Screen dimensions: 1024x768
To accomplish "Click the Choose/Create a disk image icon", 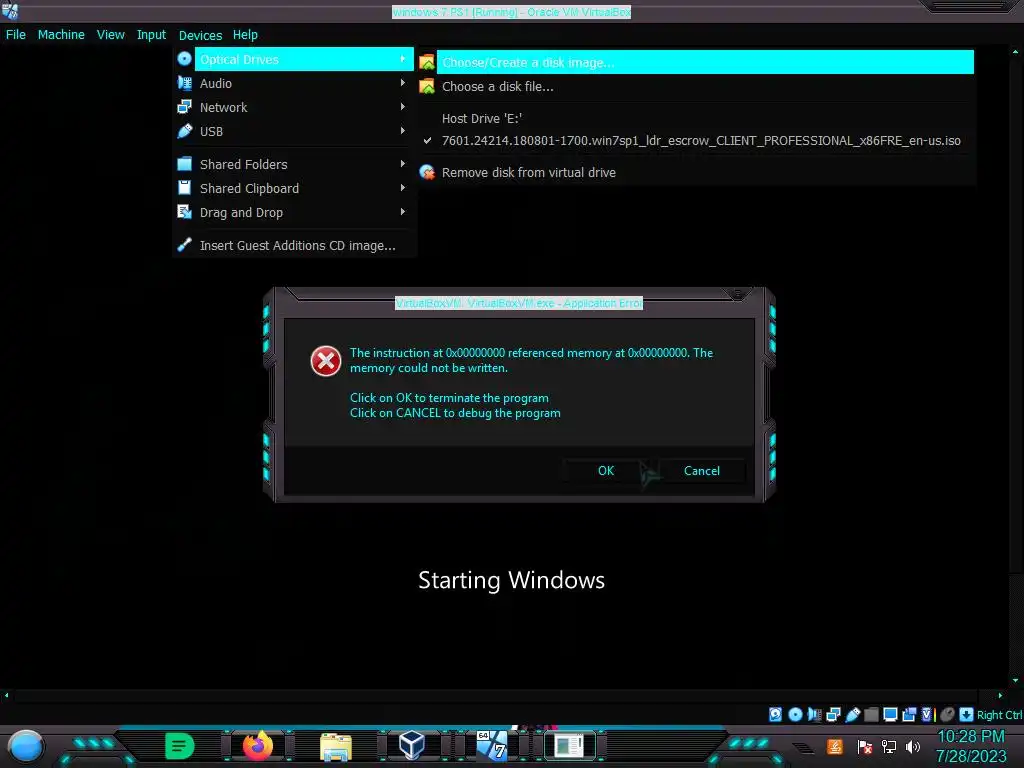I will pyautogui.click(x=426, y=62).
